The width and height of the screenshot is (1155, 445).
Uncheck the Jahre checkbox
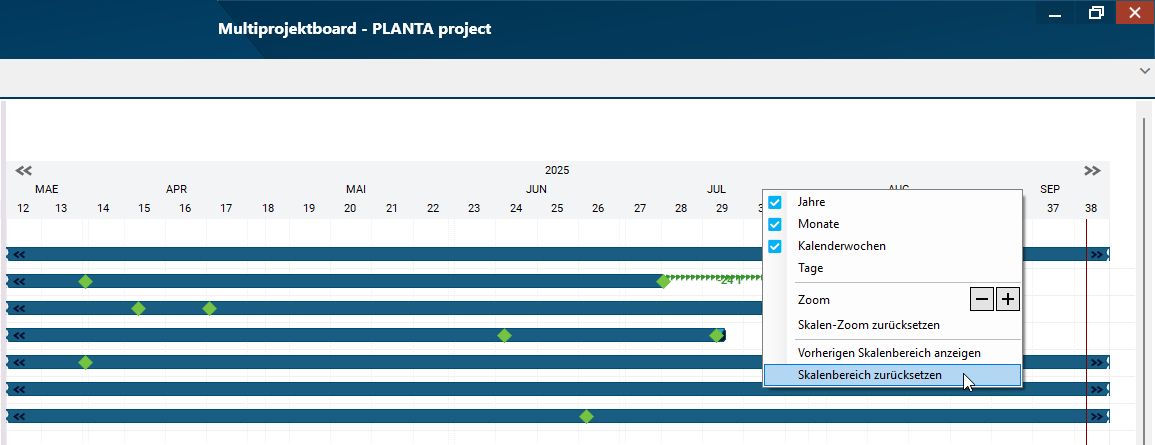775,202
